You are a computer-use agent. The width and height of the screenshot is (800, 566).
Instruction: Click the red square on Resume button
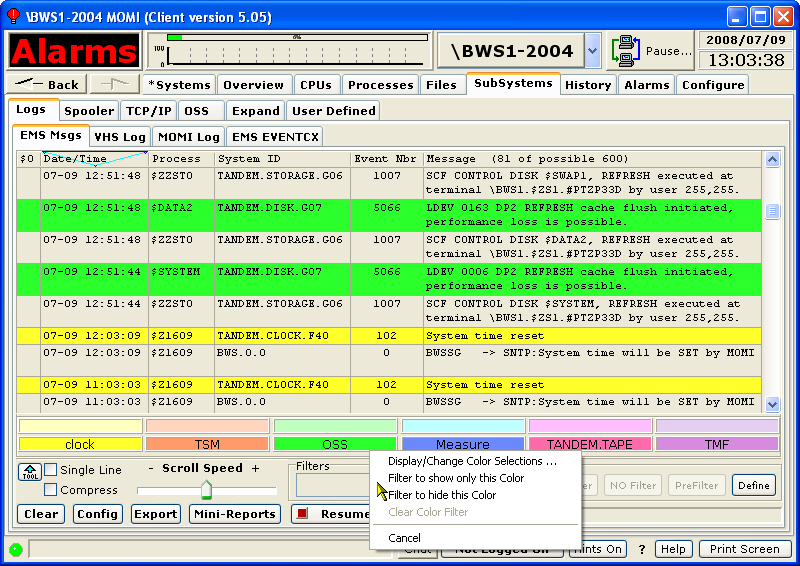(x=302, y=513)
